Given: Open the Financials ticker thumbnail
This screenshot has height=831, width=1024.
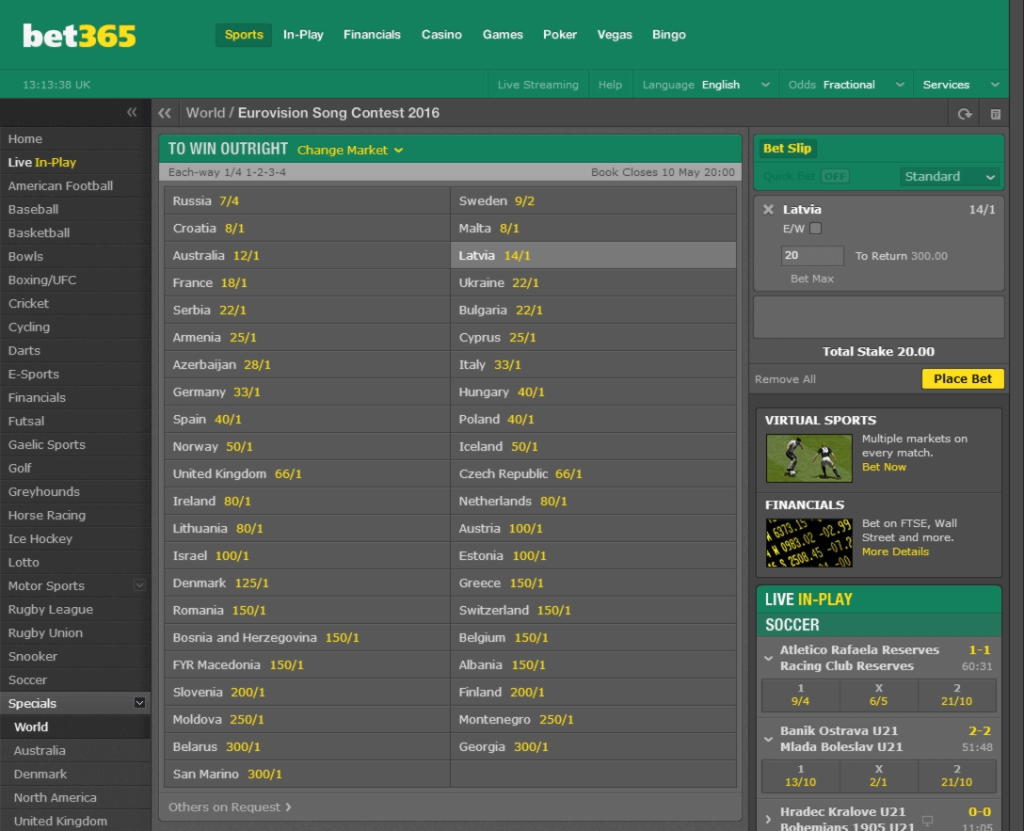Looking at the screenshot, I should click(x=809, y=543).
